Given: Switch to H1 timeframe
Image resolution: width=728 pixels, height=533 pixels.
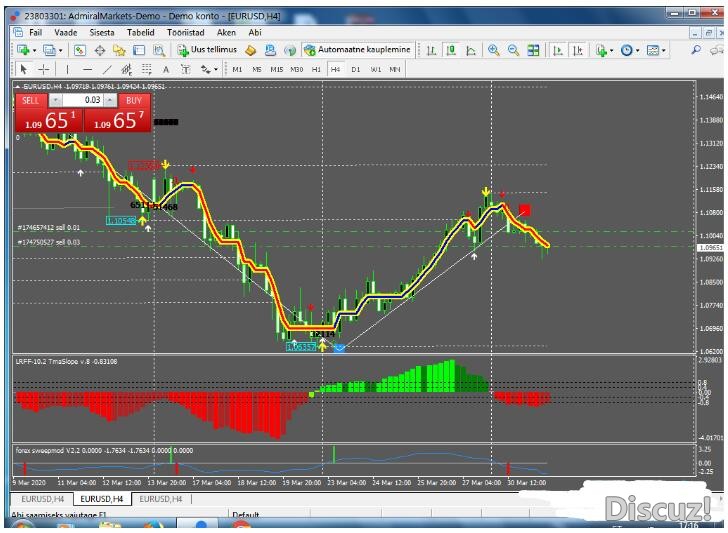Looking at the screenshot, I should 316,70.
